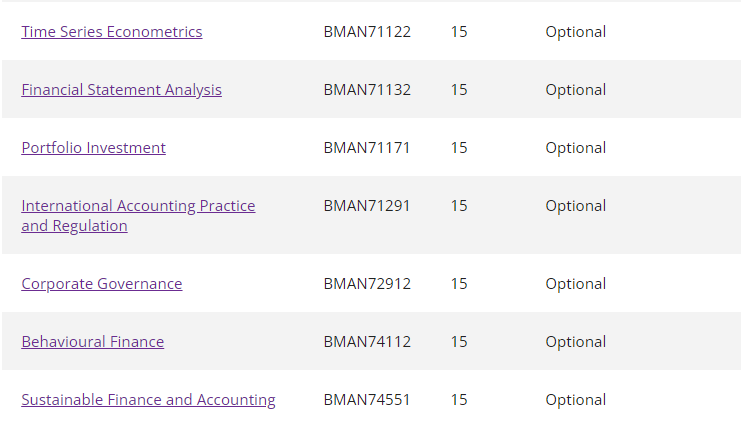743x431 pixels.
Task: Click the Optional label in Corporate Governance row
Action: pos(576,284)
